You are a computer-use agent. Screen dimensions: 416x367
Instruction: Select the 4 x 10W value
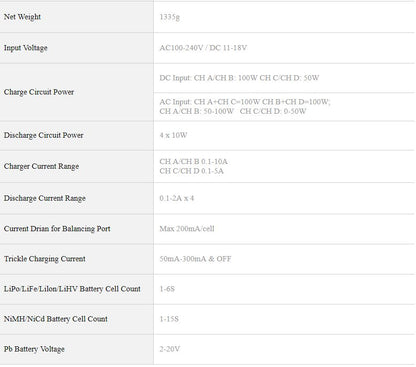pyautogui.click(x=173, y=135)
